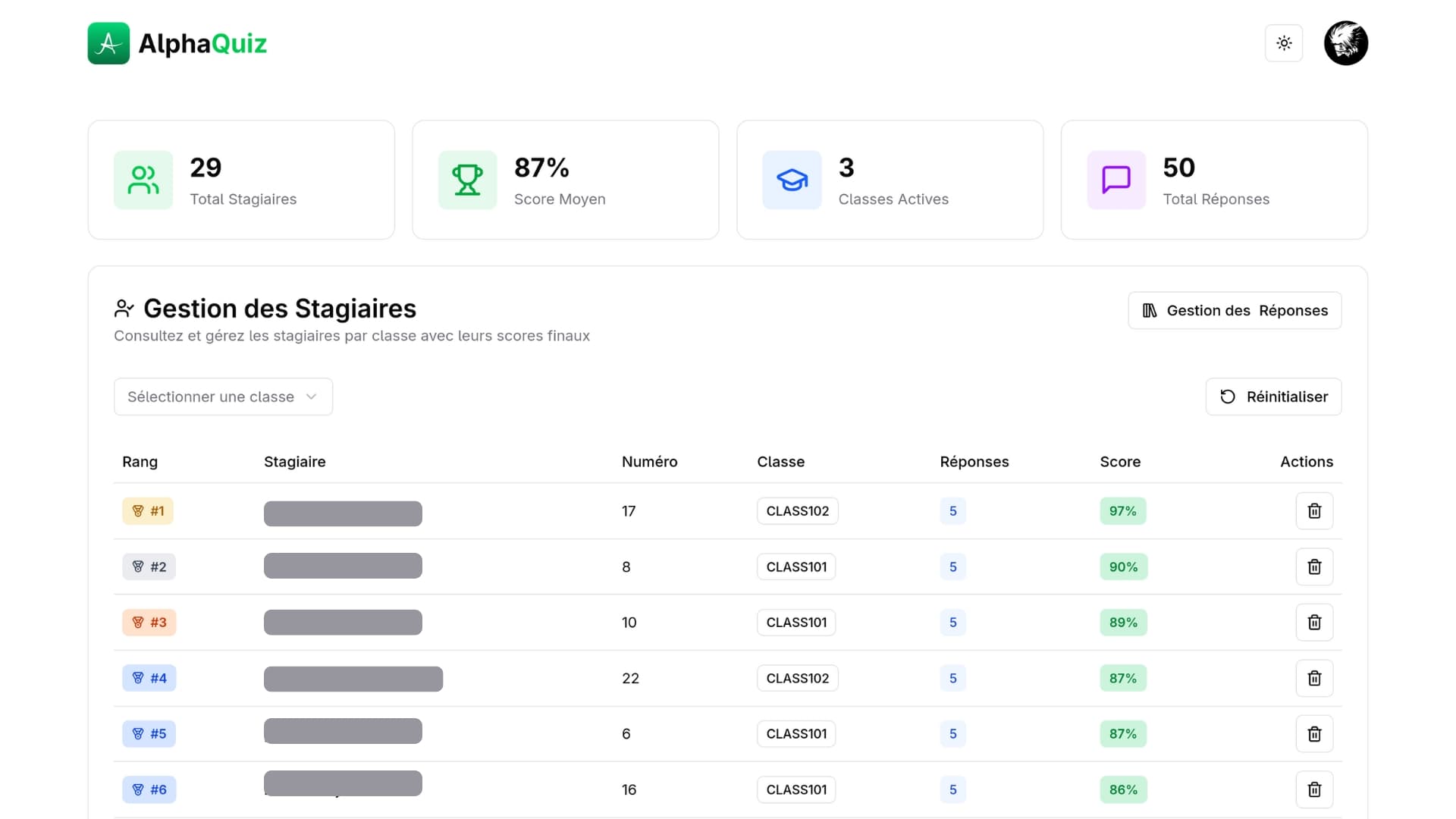Click the 87% score in rank #5 row
The height and width of the screenshot is (819, 1456).
[1123, 733]
